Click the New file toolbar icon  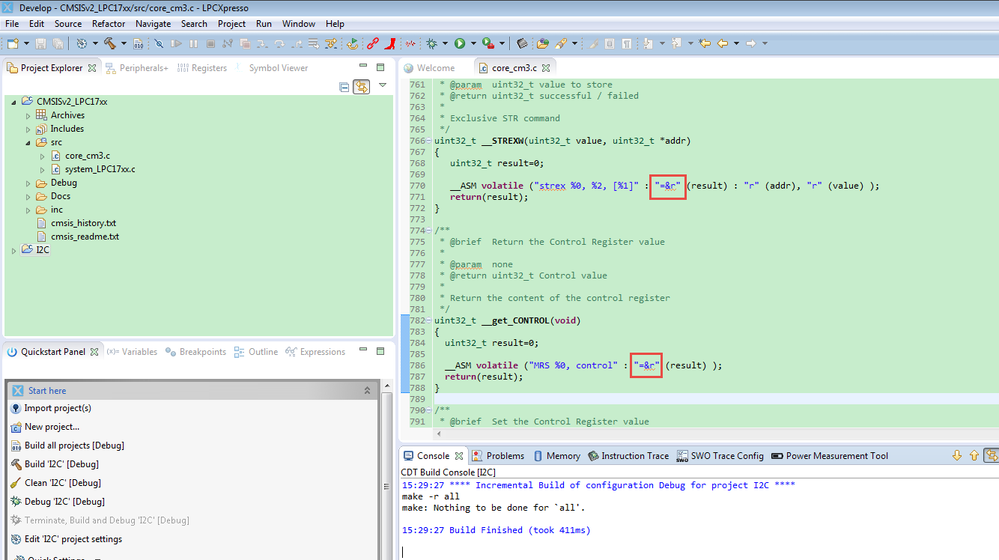coord(13,43)
